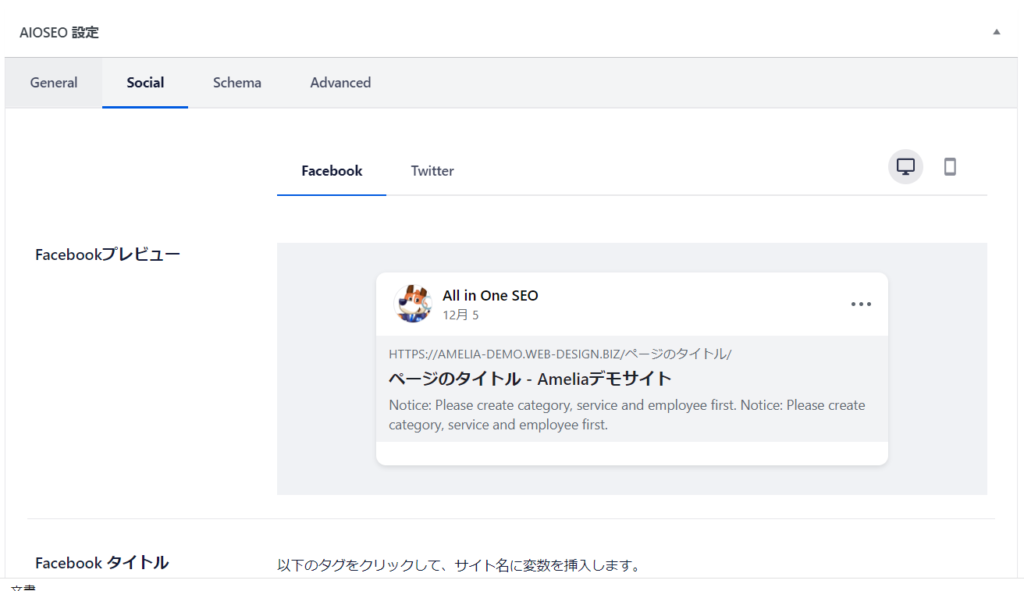Open the three-dots menu in preview card
The height and width of the screenshot is (591, 1024).
(860, 304)
